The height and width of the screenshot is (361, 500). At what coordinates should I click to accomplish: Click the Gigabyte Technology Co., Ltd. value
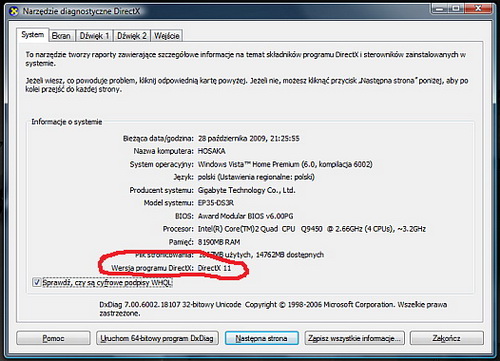[247, 190]
